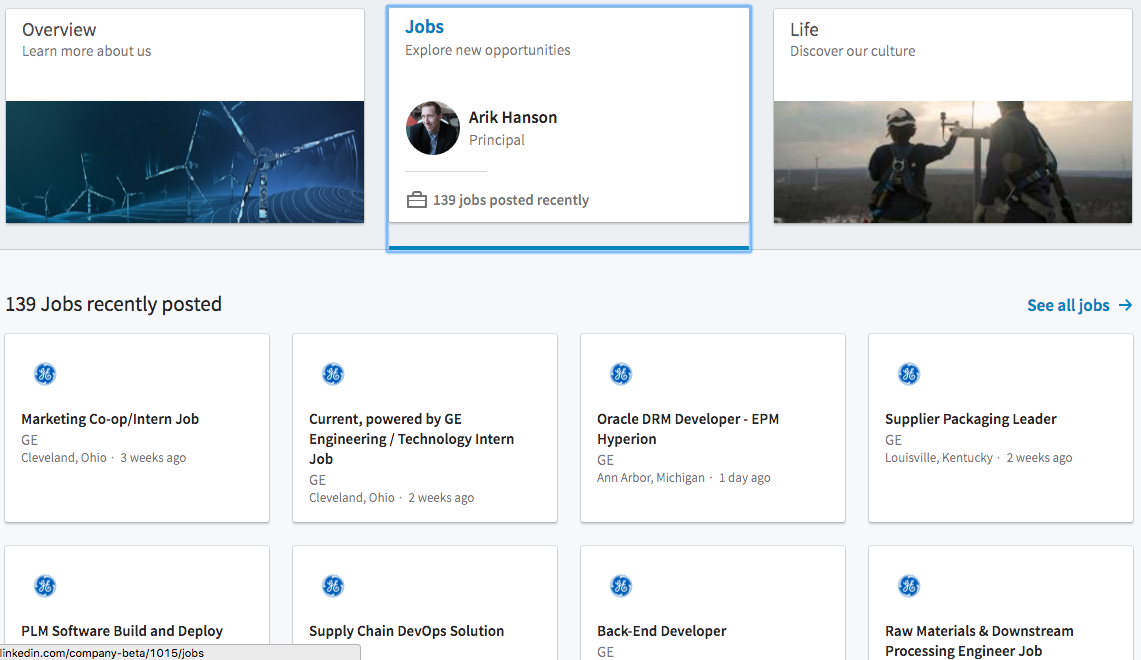Open Raw Materials & Downstream Processing Engineer Job
The width and height of the screenshot is (1141, 660).
(979, 640)
